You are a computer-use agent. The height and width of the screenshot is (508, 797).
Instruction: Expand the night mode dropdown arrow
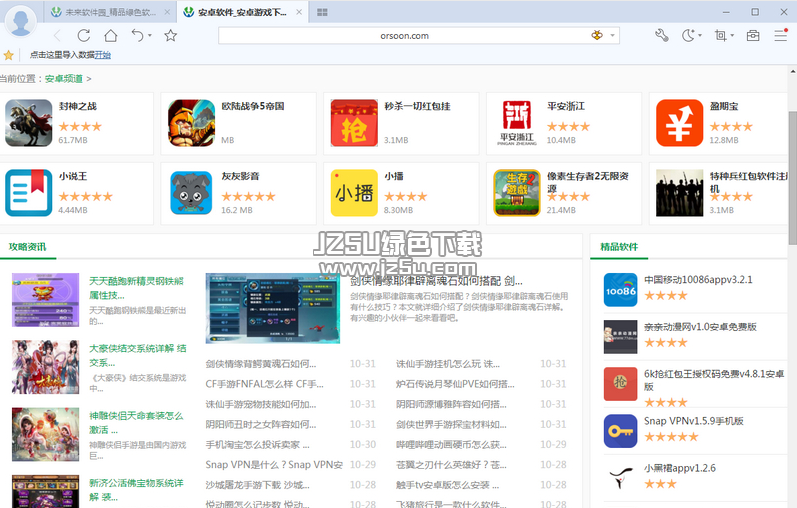pyautogui.click(x=700, y=36)
